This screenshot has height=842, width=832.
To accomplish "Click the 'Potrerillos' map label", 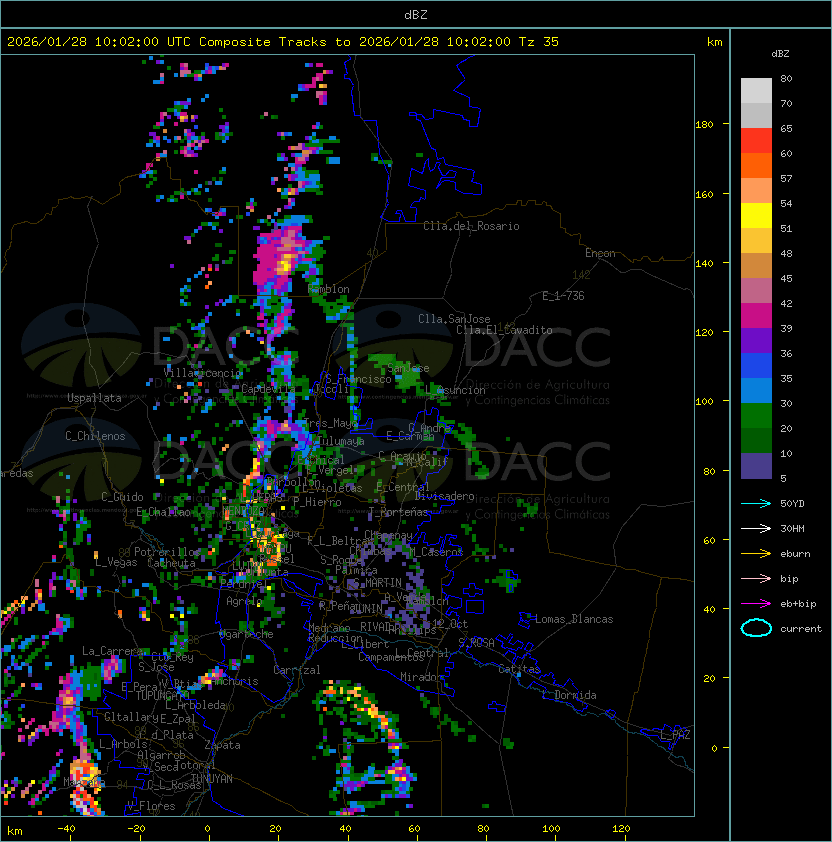I will pos(167,552).
